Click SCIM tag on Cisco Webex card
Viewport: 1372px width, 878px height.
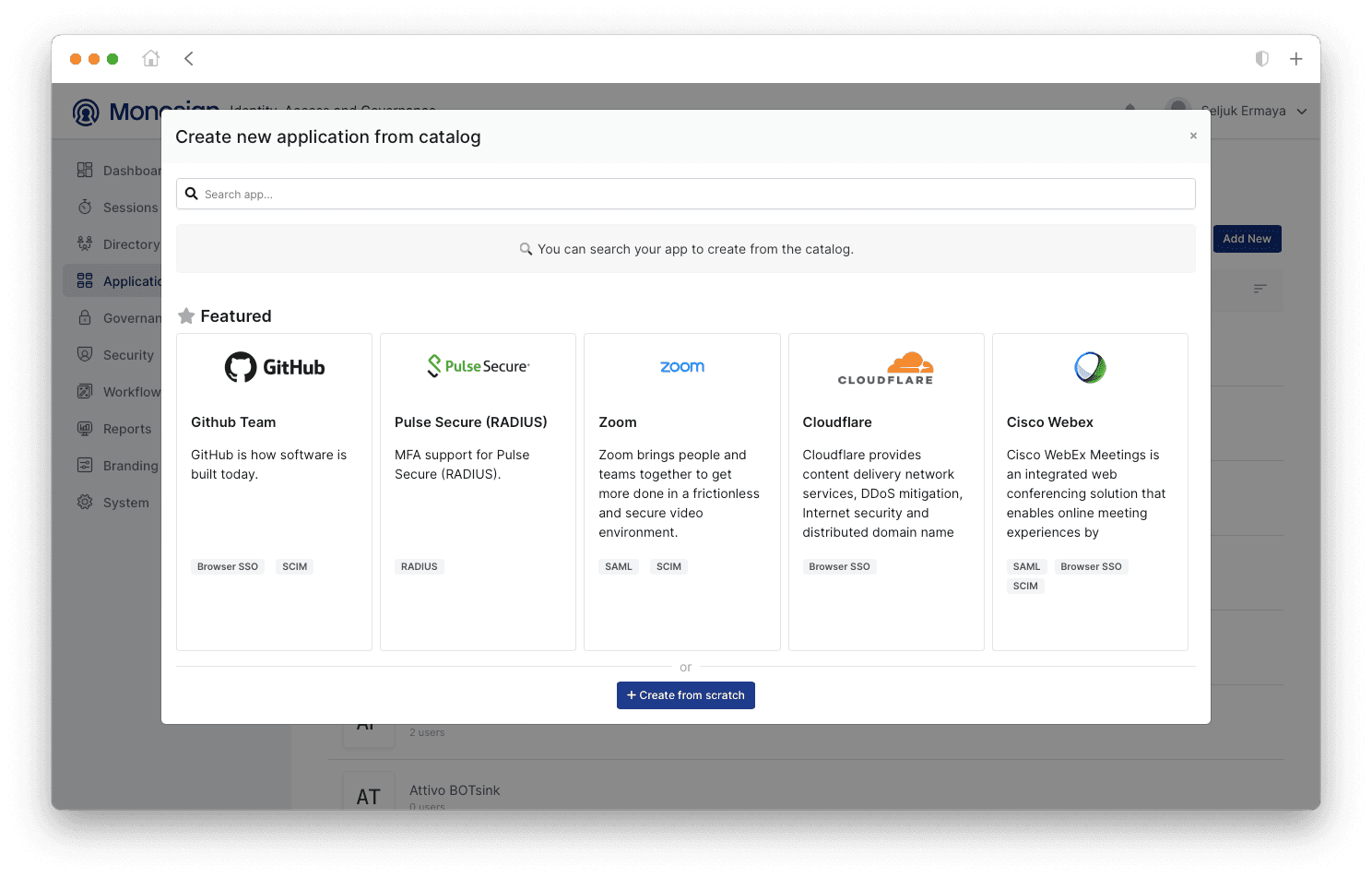click(1025, 586)
